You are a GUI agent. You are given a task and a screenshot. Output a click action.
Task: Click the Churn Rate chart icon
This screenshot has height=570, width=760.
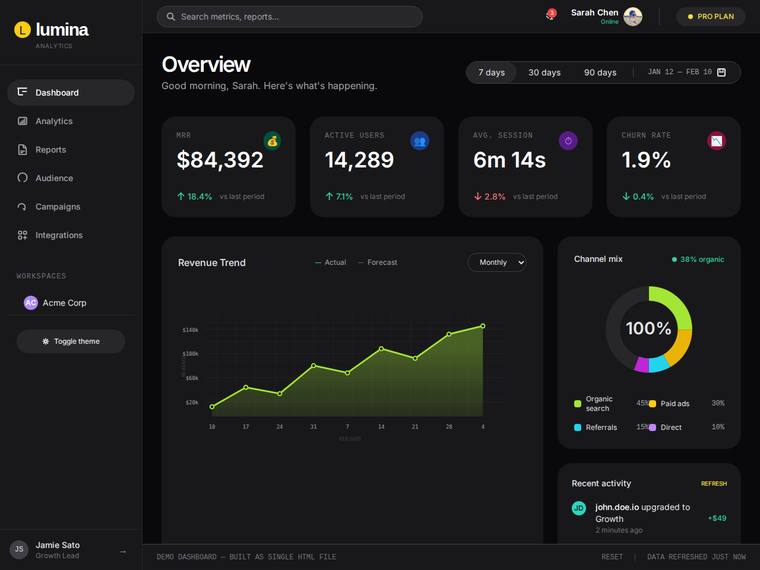[x=716, y=141]
